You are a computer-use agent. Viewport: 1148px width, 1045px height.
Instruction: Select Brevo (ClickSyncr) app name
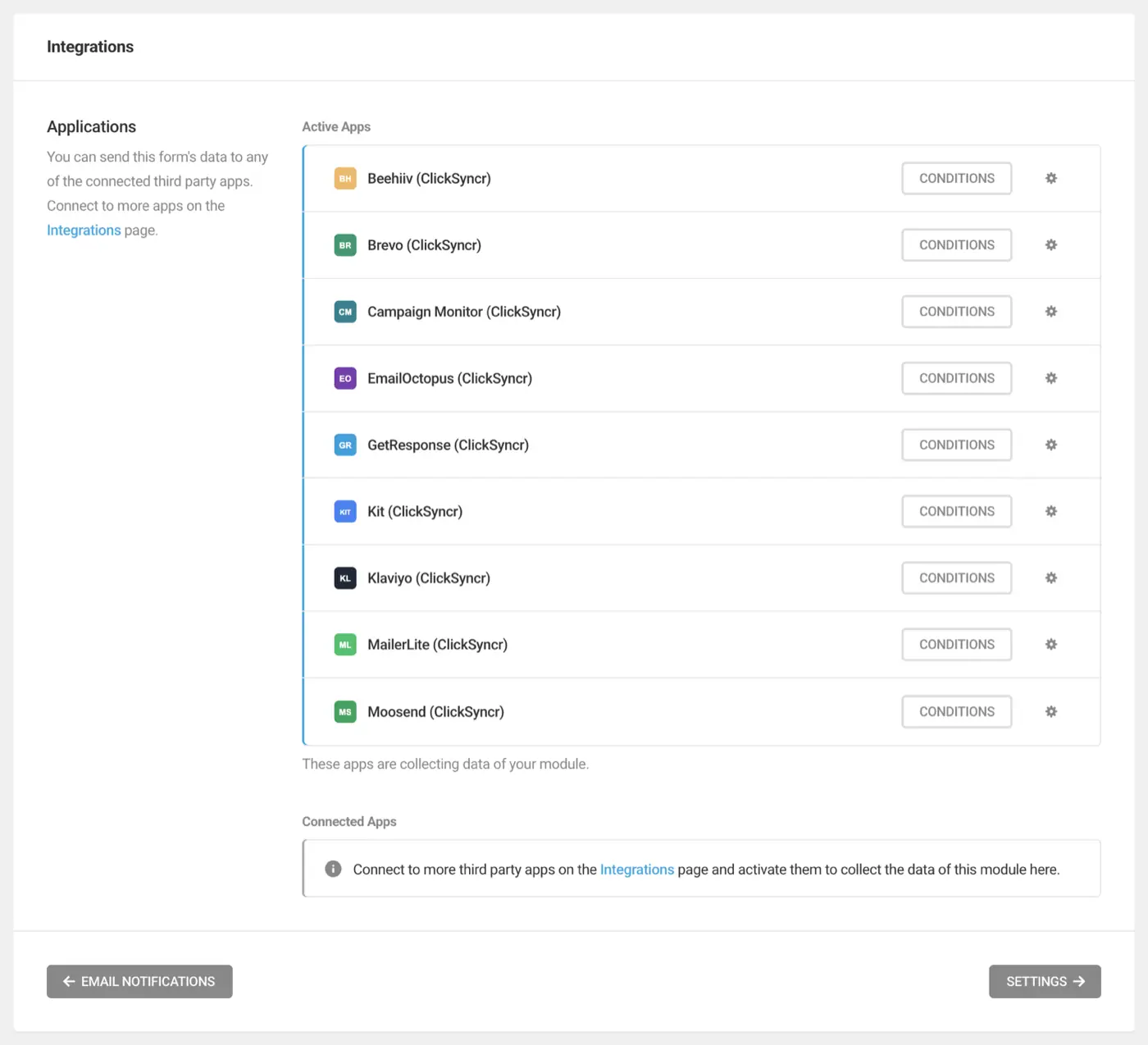pyautogui.click(x=424, y=244)
